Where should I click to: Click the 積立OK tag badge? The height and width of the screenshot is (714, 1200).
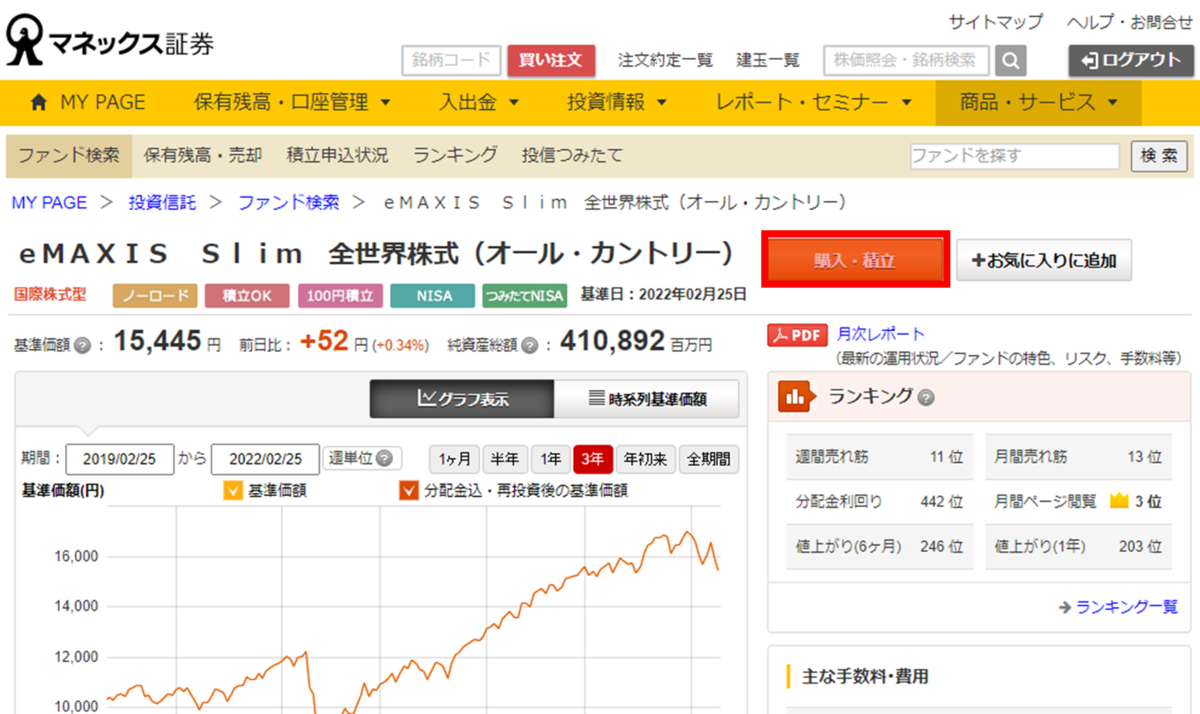(248, 296)
